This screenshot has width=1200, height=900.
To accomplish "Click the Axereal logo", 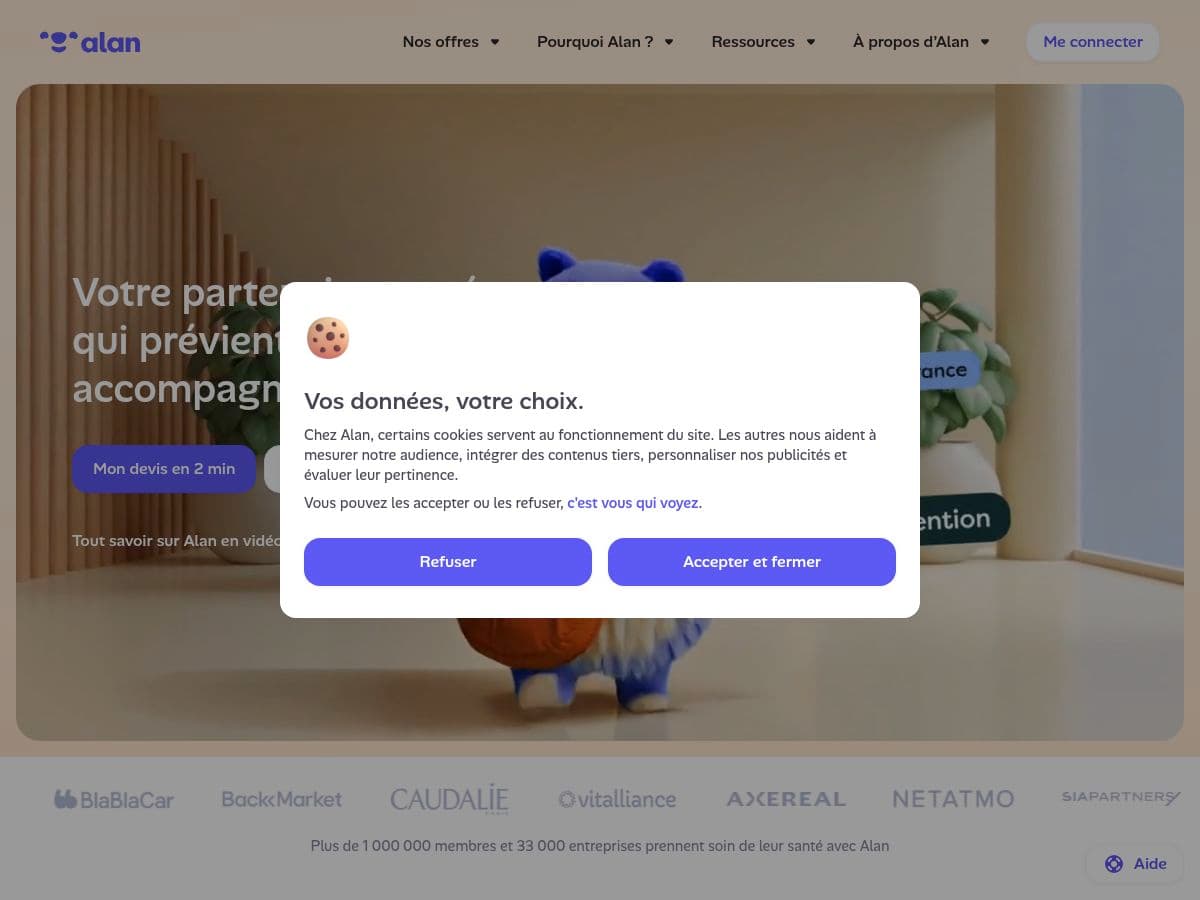I will [x=786, y=799].
